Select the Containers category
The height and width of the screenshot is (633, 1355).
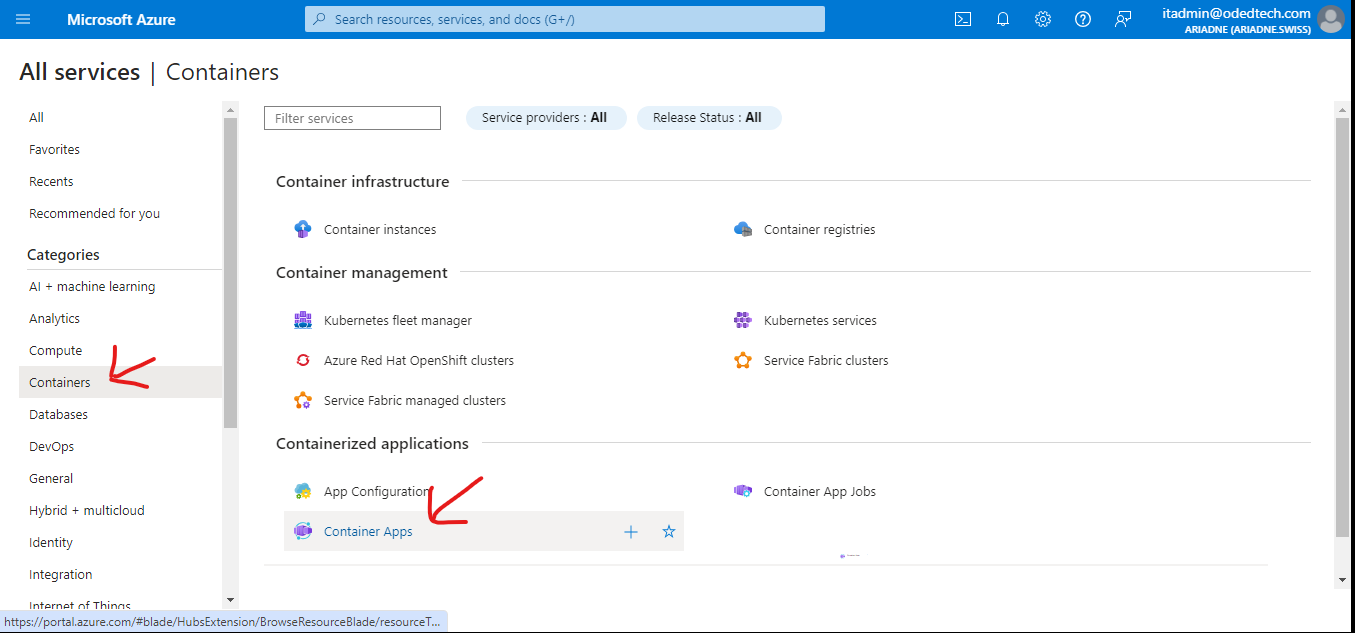click(120, 382)
